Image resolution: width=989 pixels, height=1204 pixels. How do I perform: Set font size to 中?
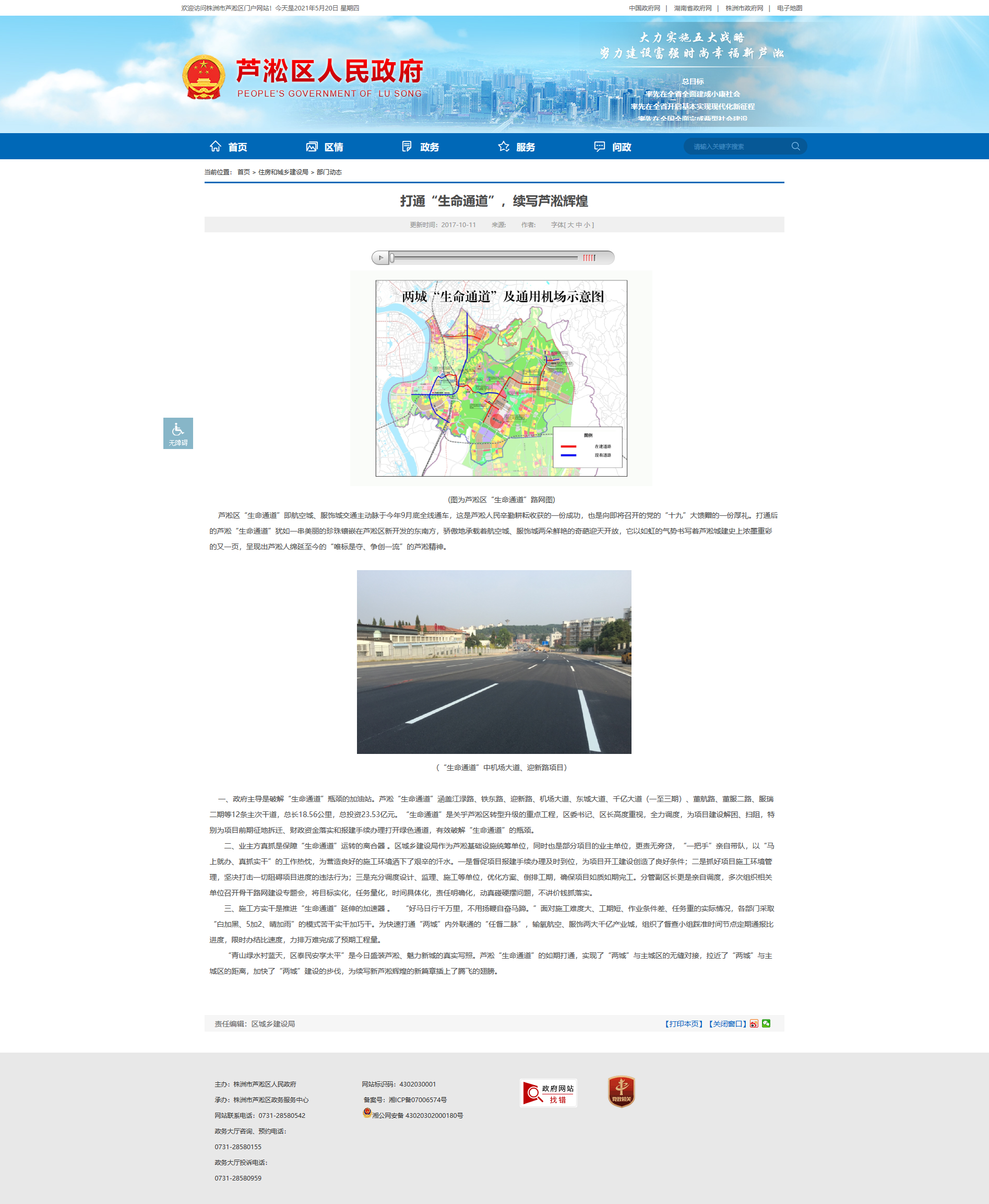pos(579,225)
